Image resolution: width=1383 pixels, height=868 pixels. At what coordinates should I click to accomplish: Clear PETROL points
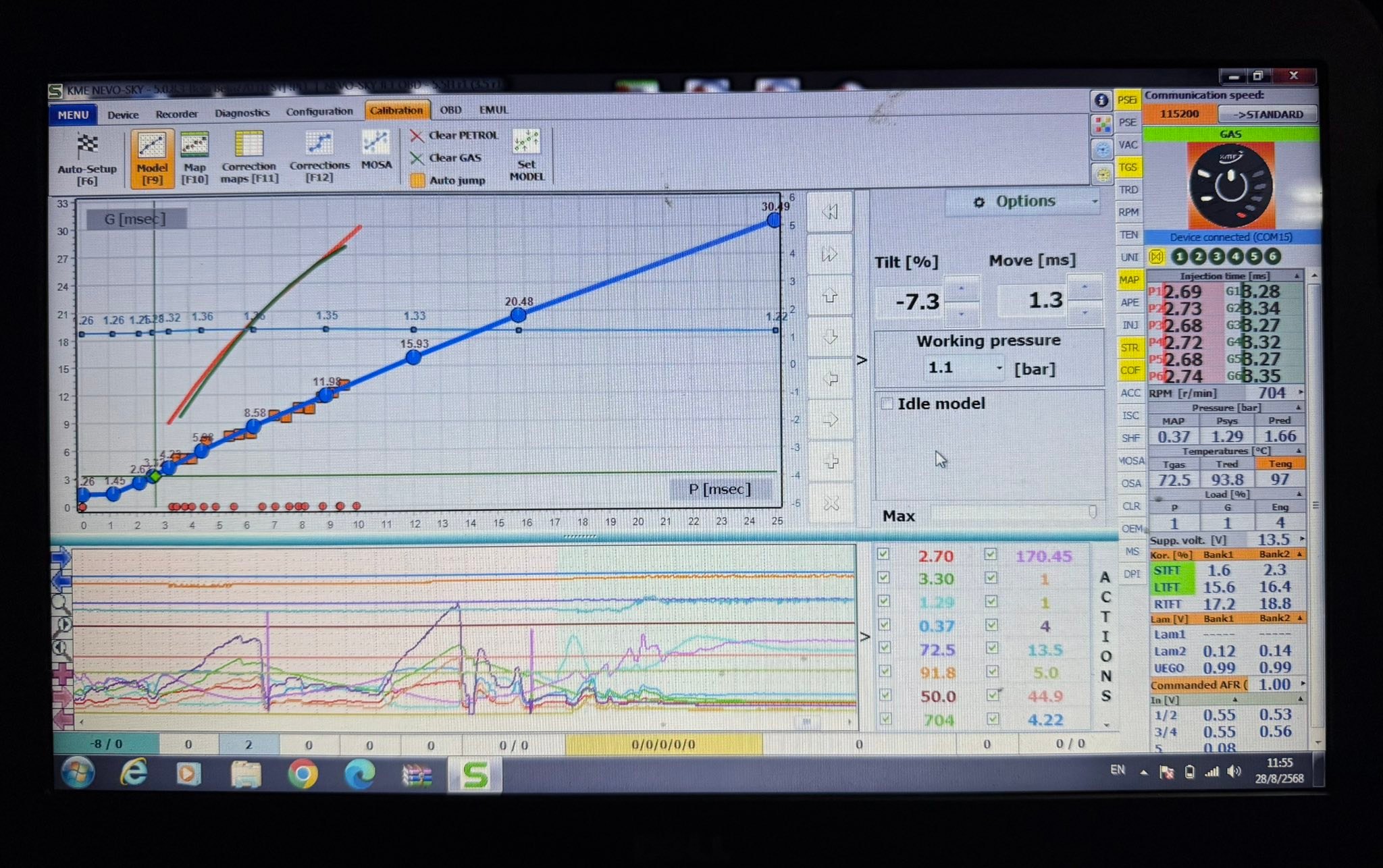click(x=454, y=136)
